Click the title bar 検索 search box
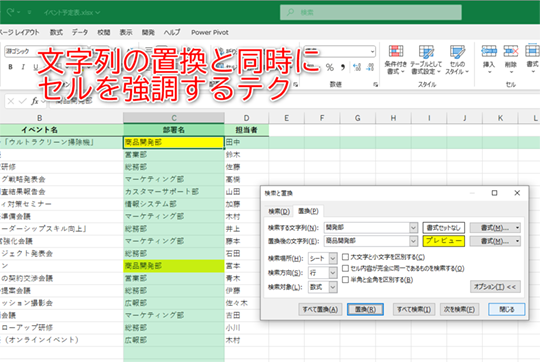 tap(371, 12)
